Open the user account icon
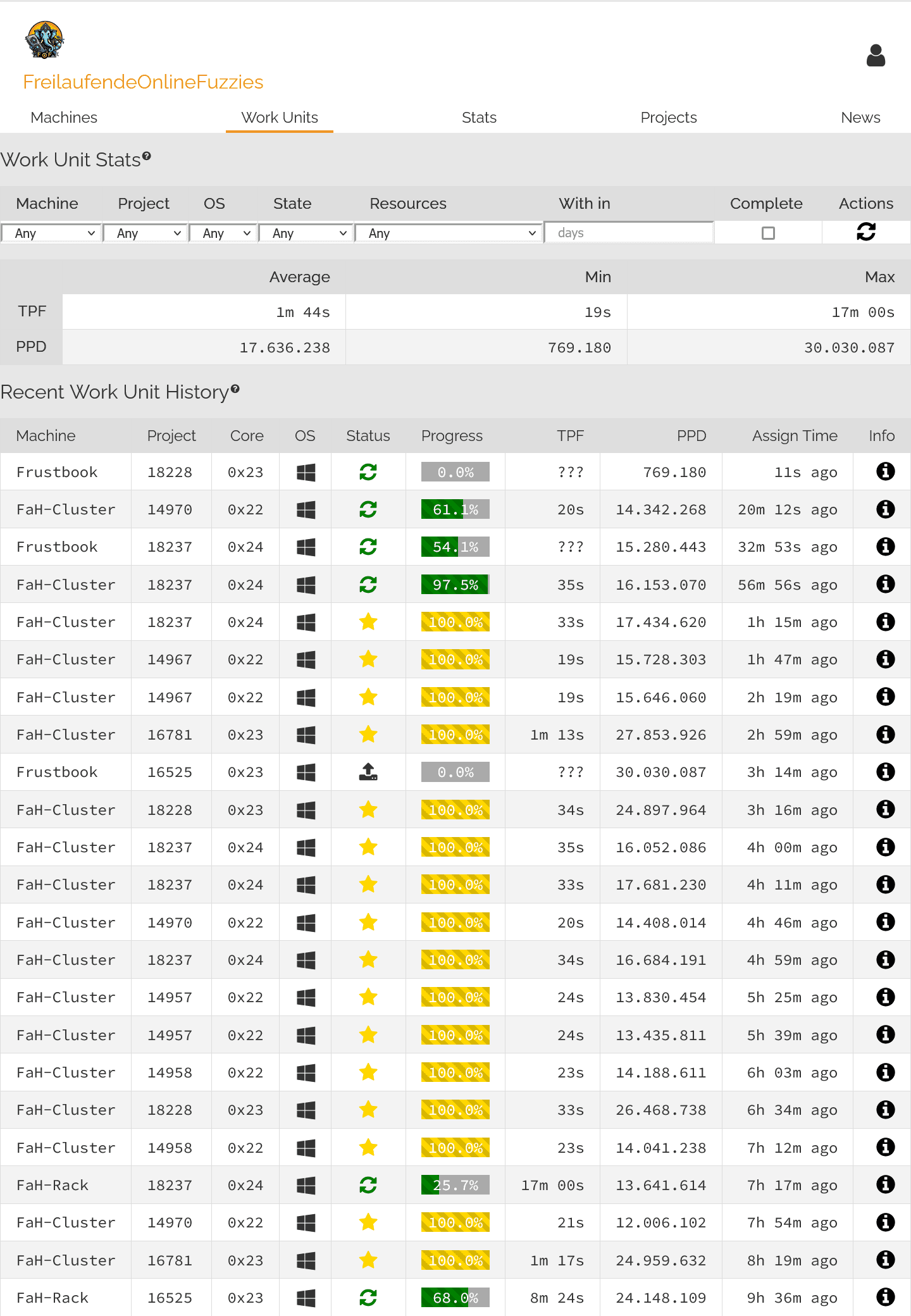The height and width of the screenshot is (1316, 911). tap(876, 56)
